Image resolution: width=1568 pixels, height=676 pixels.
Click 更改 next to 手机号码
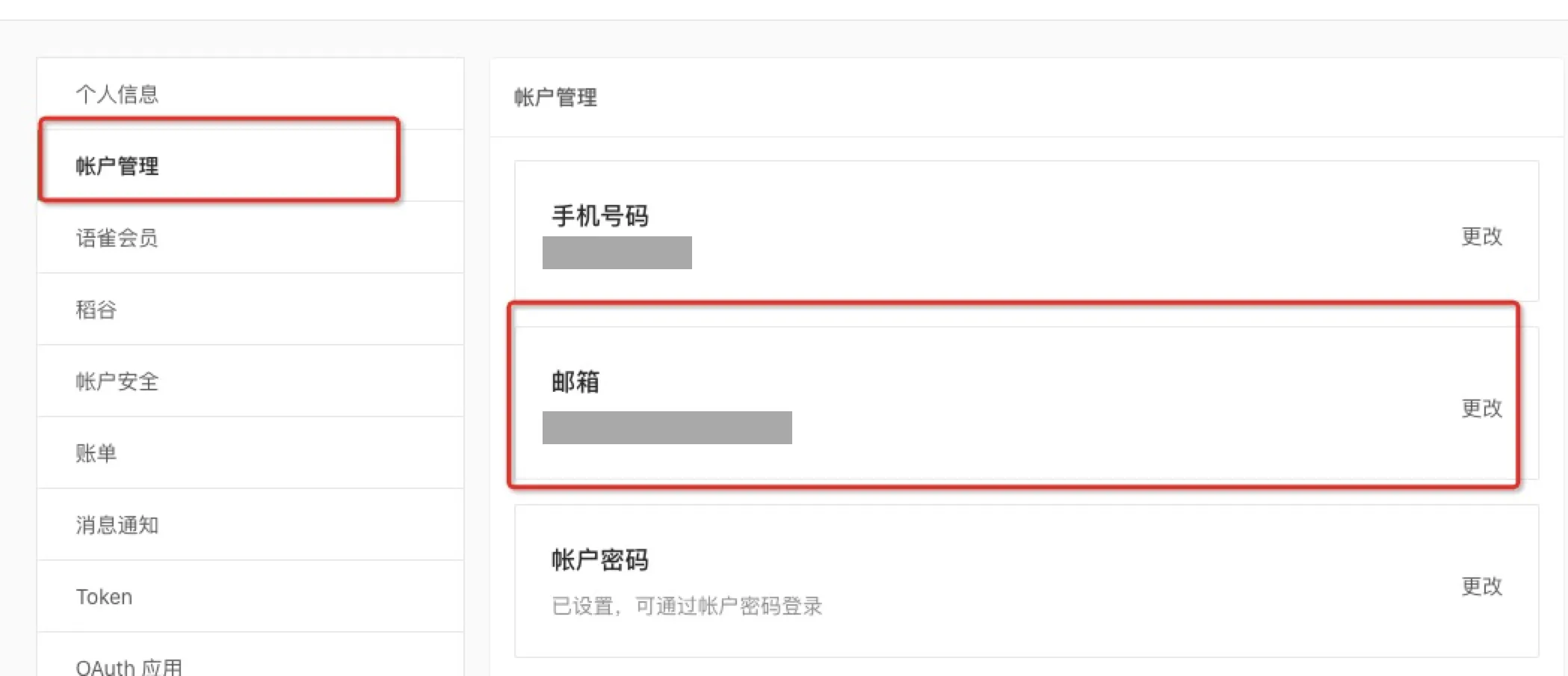click(1481, 236)
